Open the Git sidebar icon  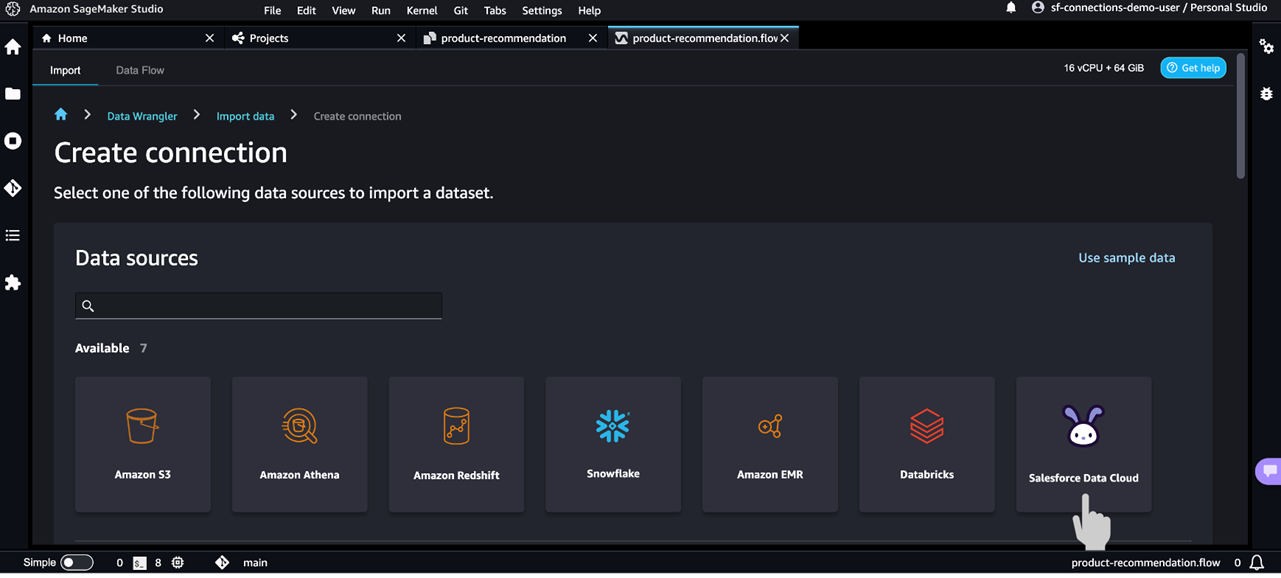[x=13, y=188]
